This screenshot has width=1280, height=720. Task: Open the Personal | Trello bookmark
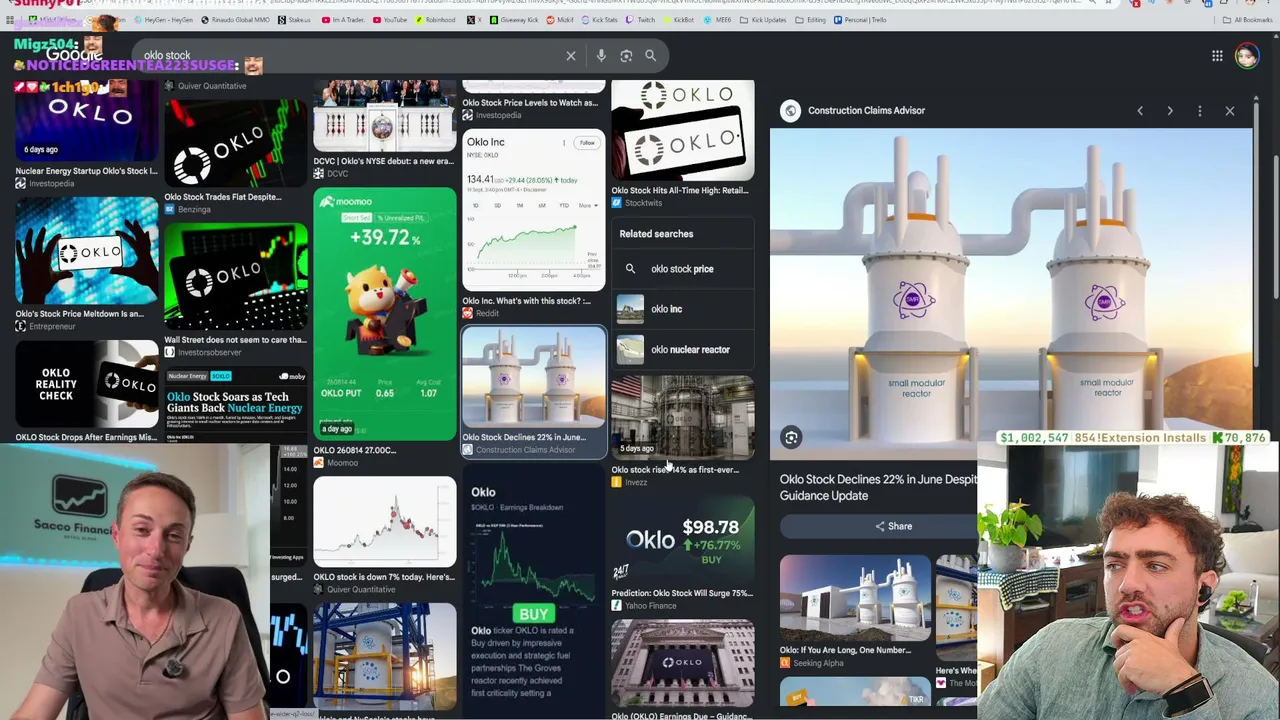click(861, 20)
